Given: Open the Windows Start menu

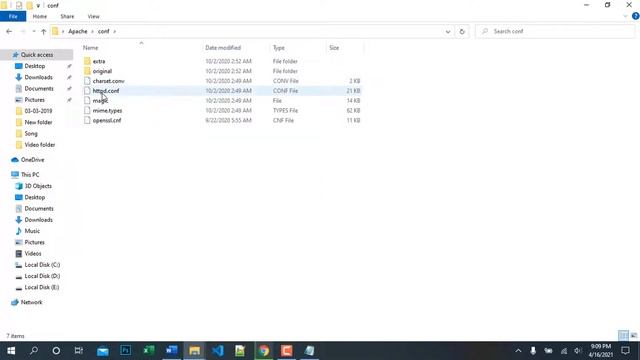Looking at the screenshot, I should pyautogui.click(x=11, y=351).
